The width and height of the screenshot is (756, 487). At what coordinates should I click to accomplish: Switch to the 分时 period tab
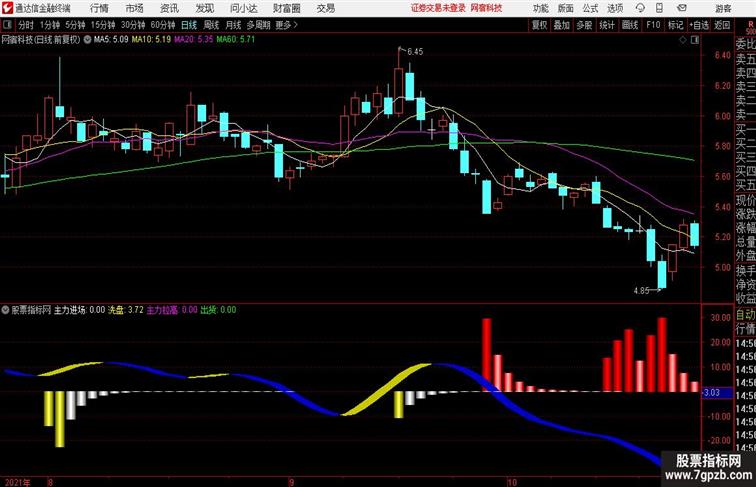(26, 25)
